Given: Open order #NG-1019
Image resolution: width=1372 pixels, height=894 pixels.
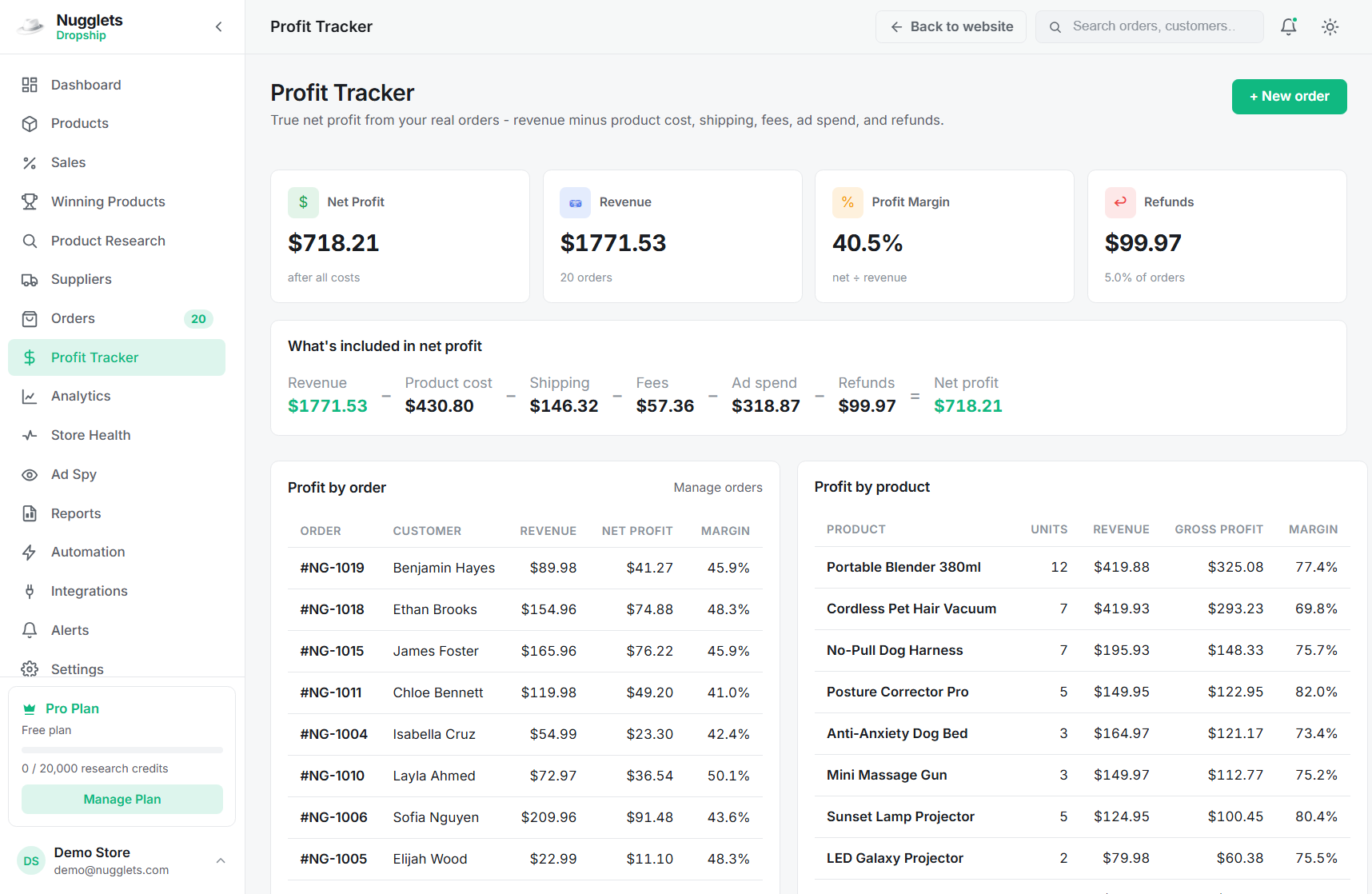Looking at the screenshot, I should (x=332, y=568).
